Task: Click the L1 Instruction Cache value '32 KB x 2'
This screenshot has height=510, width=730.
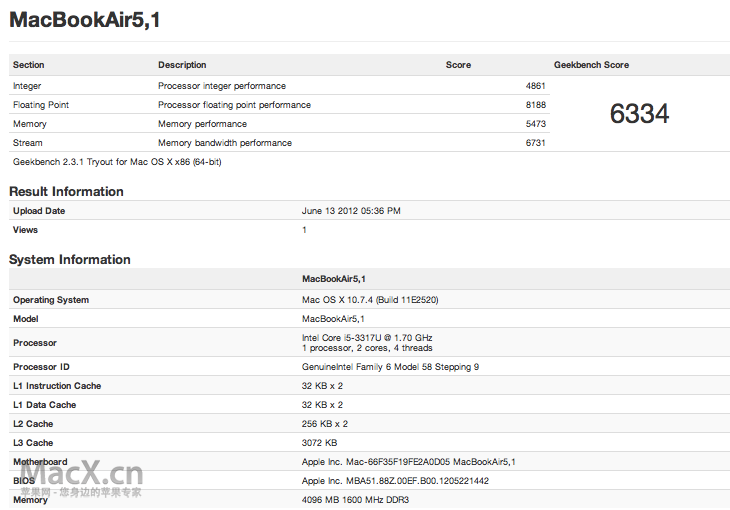Action: 322,386
